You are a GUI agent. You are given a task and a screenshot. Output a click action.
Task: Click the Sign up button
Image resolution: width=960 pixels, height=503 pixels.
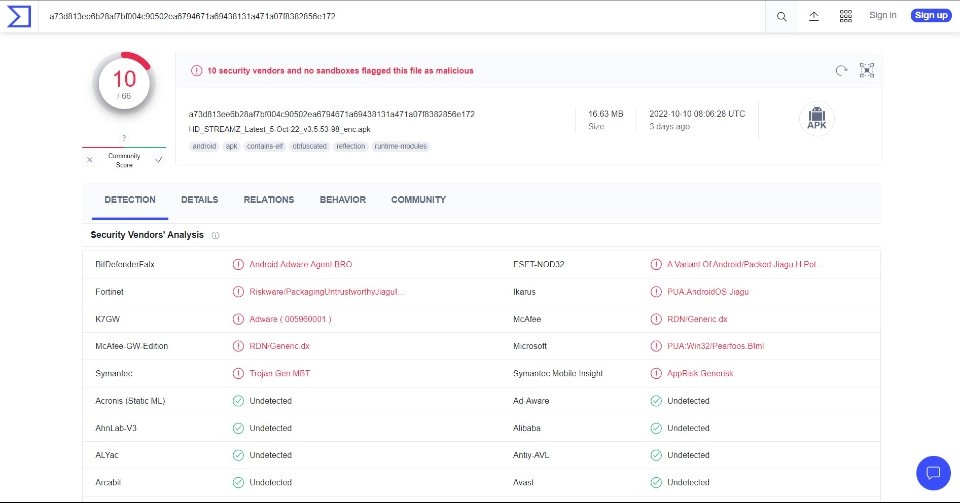(931, 15)
